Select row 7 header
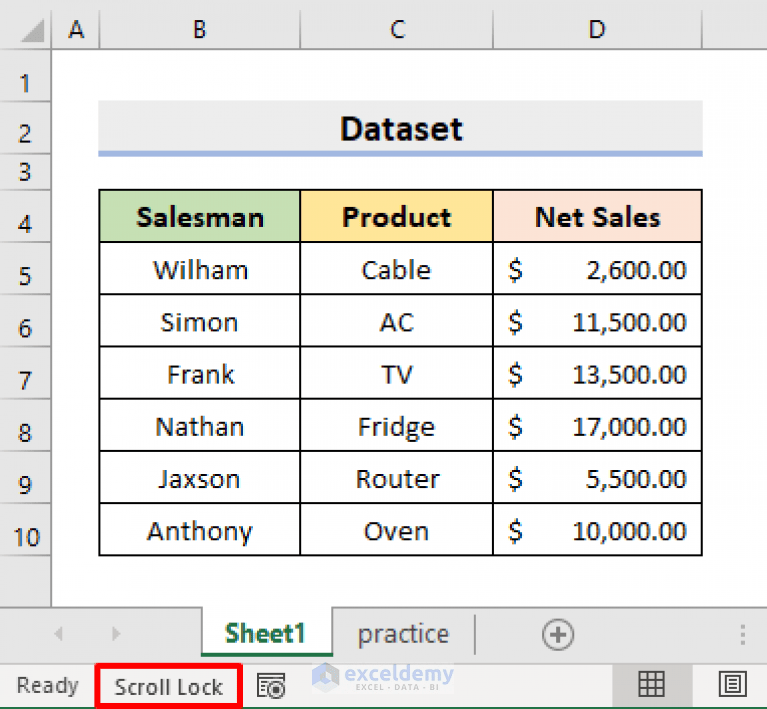The width and height of the screenshot is (767, 709). tap(25, 373)
